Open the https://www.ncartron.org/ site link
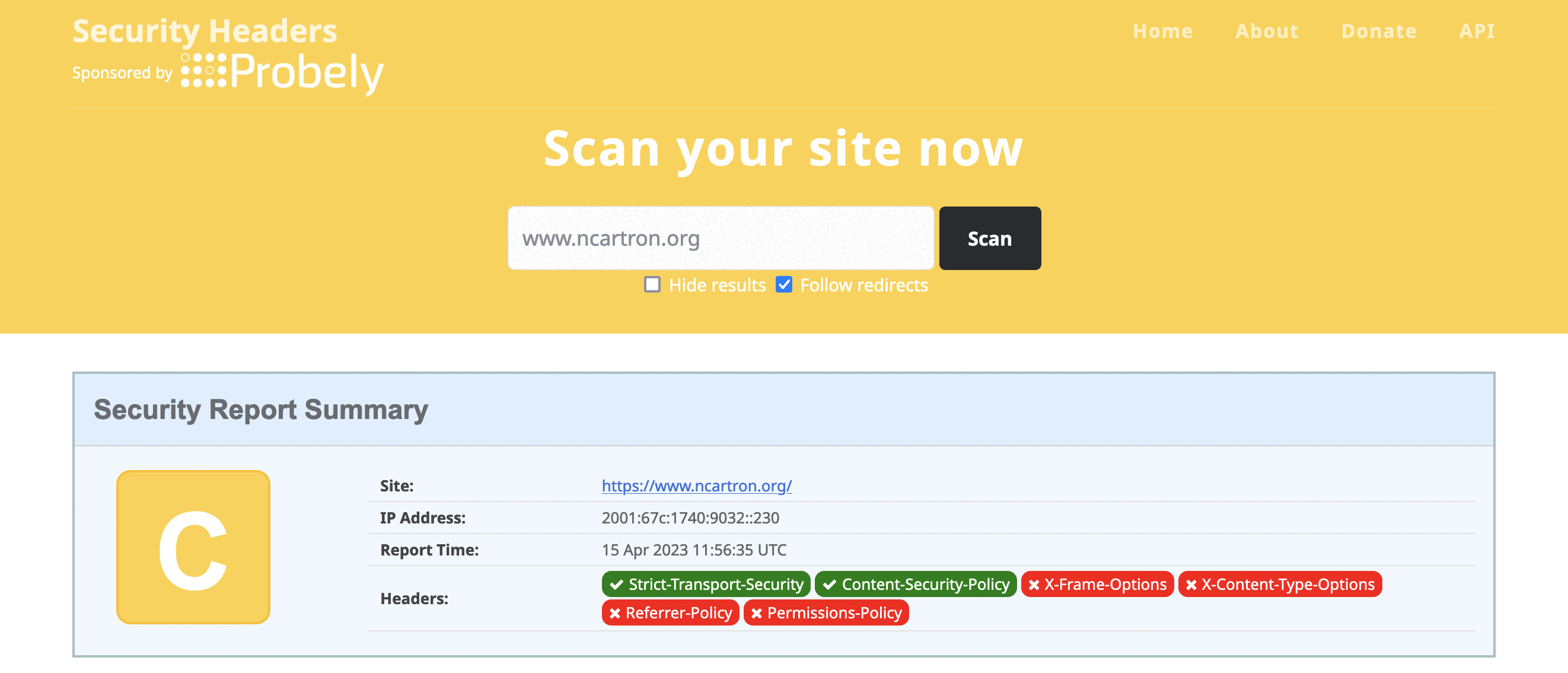The width and height of the screenshot is (1568, 673). 696,485
